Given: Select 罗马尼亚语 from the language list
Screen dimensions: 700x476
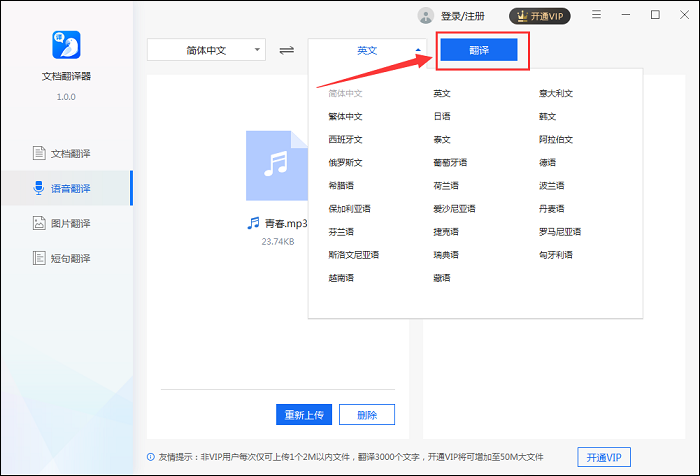Looking at the screenshot, I should tap(560, 232).
